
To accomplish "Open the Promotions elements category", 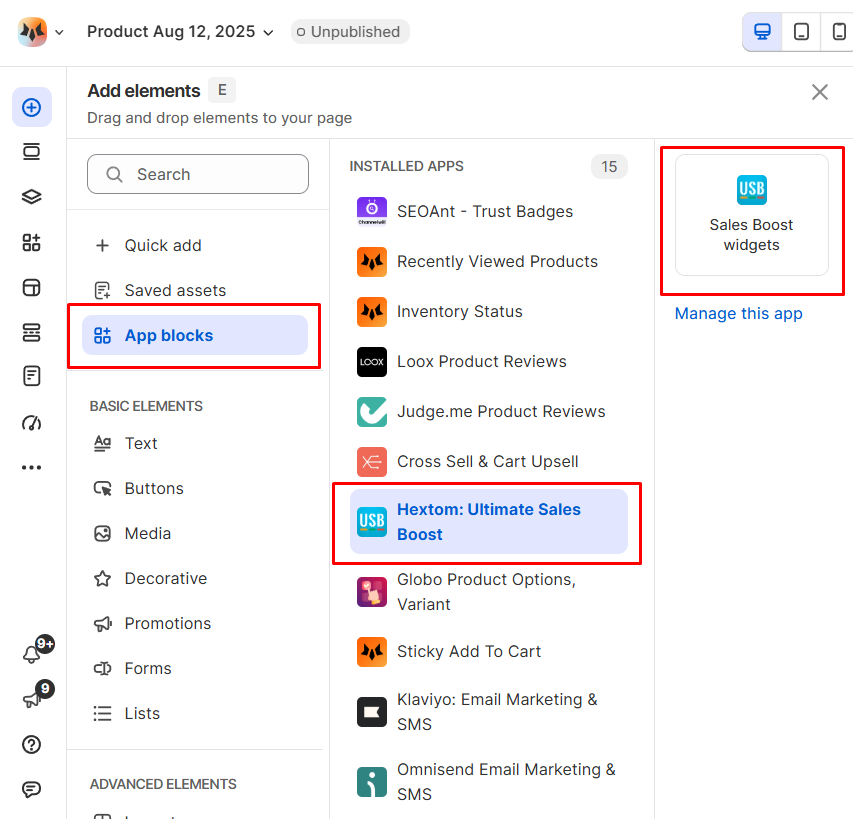I will coord(167,624).
